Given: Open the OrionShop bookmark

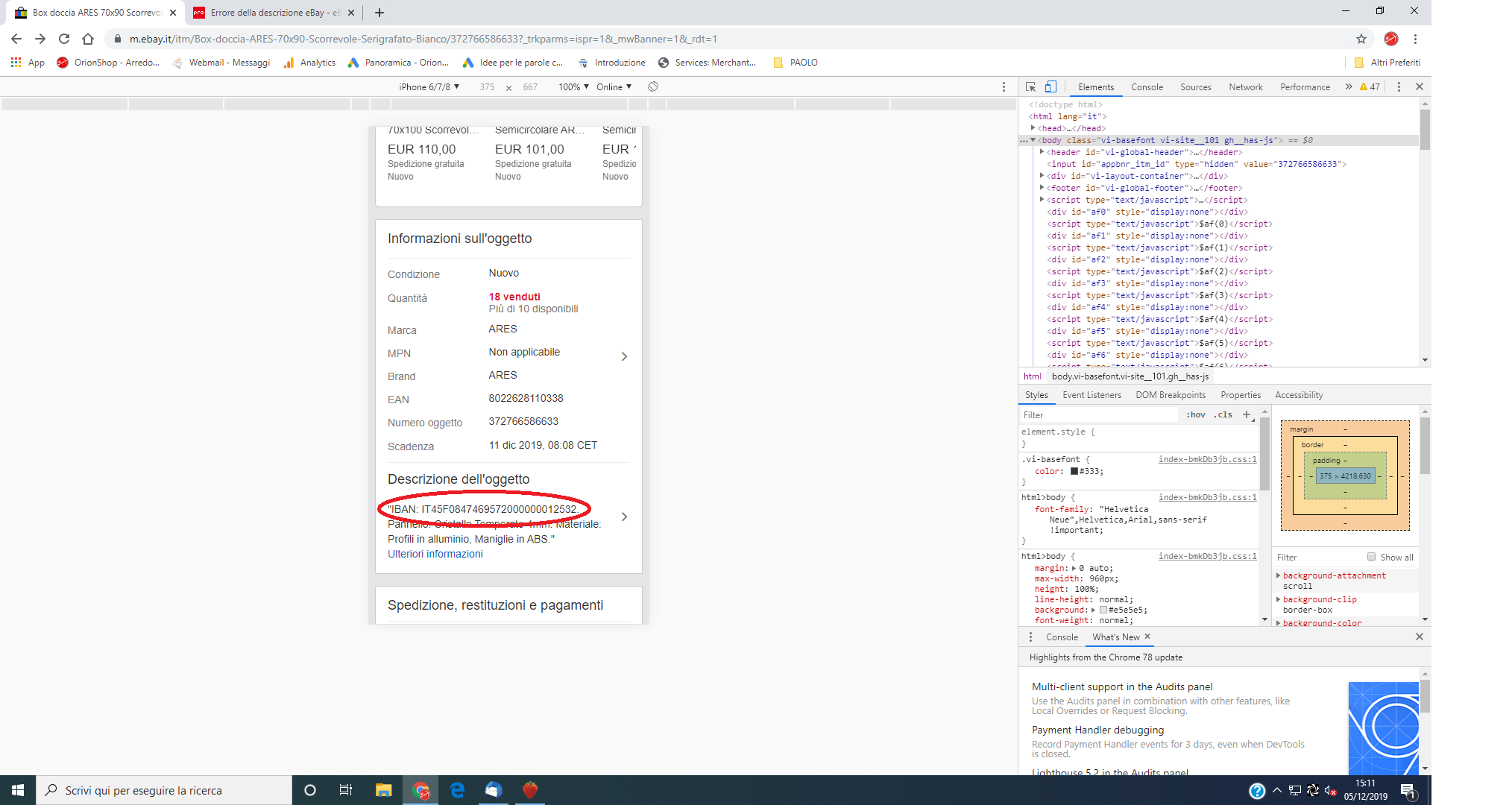Looking at the screenshot, I should click(x=108, y=63).
